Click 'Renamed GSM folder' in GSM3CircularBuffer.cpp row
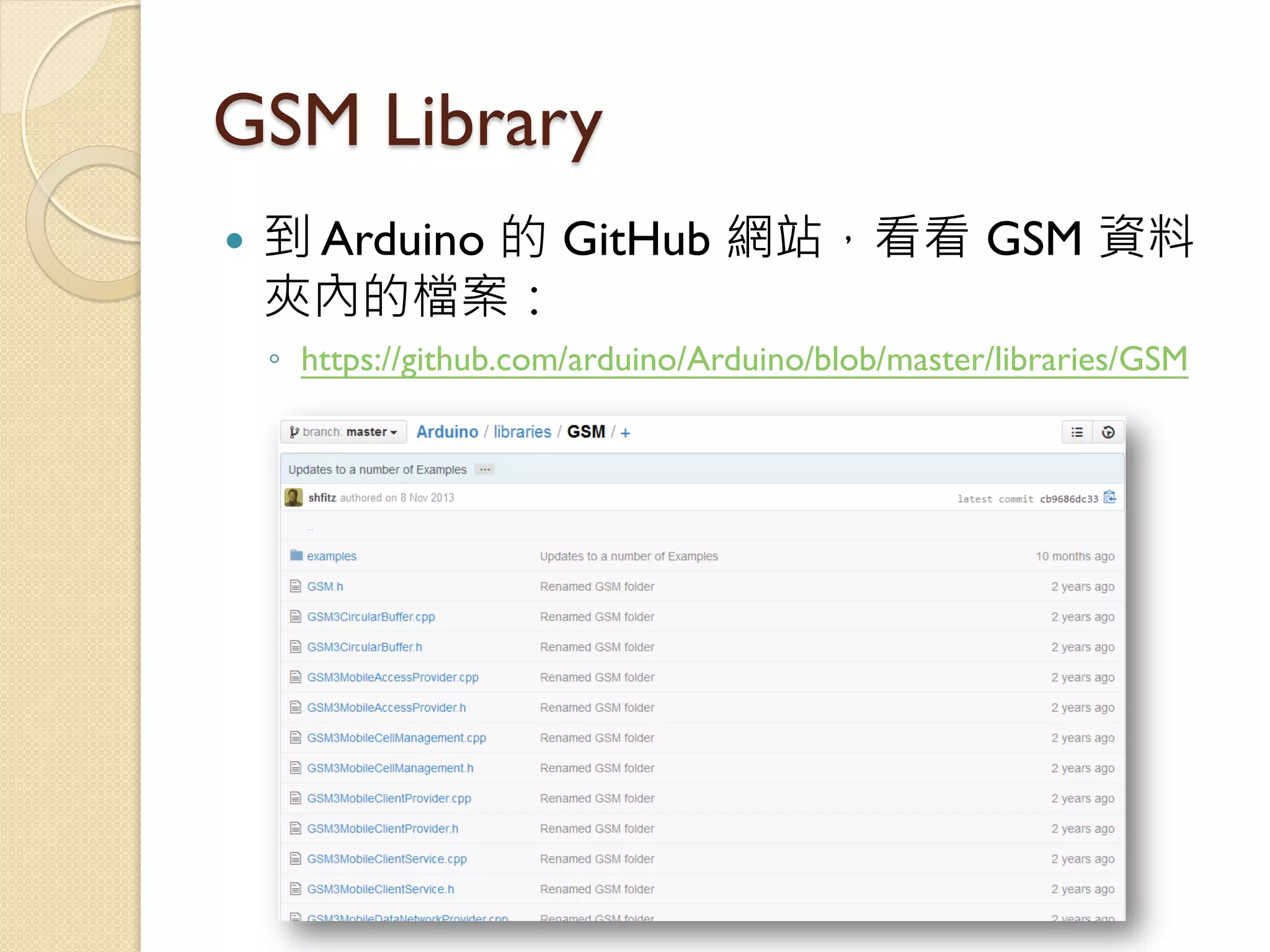The image size is (1270, 952). coord(597,617)
